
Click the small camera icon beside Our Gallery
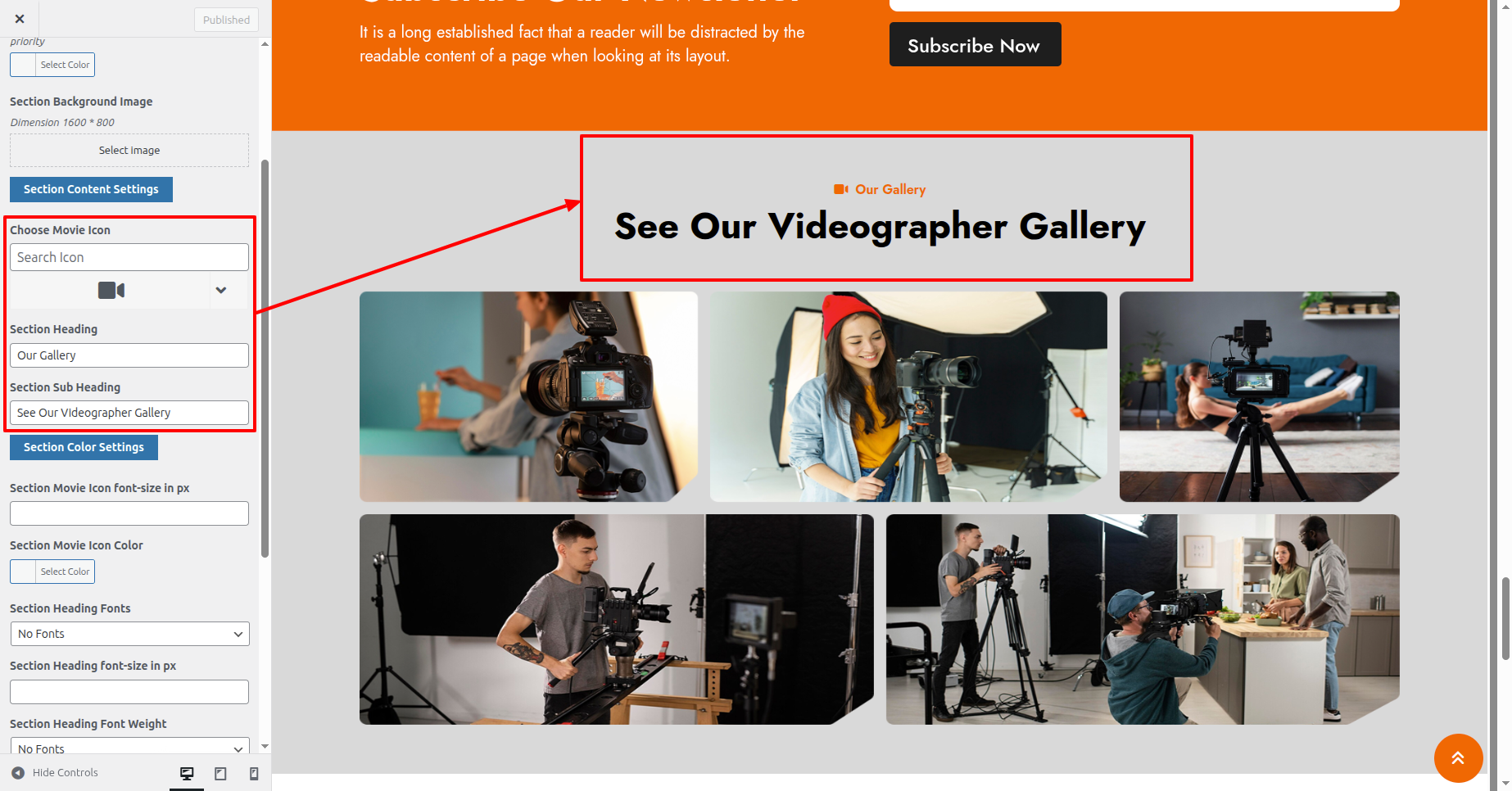coord(840,189)
